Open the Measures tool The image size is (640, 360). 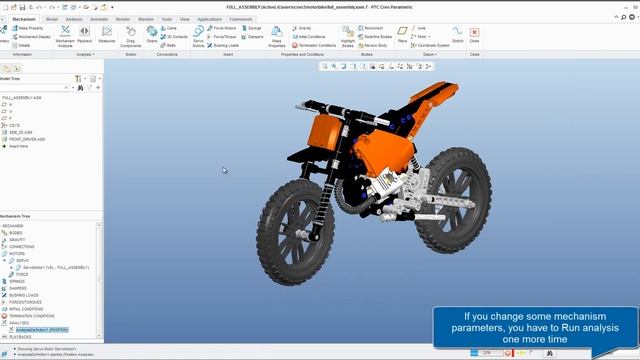point(107,35)
